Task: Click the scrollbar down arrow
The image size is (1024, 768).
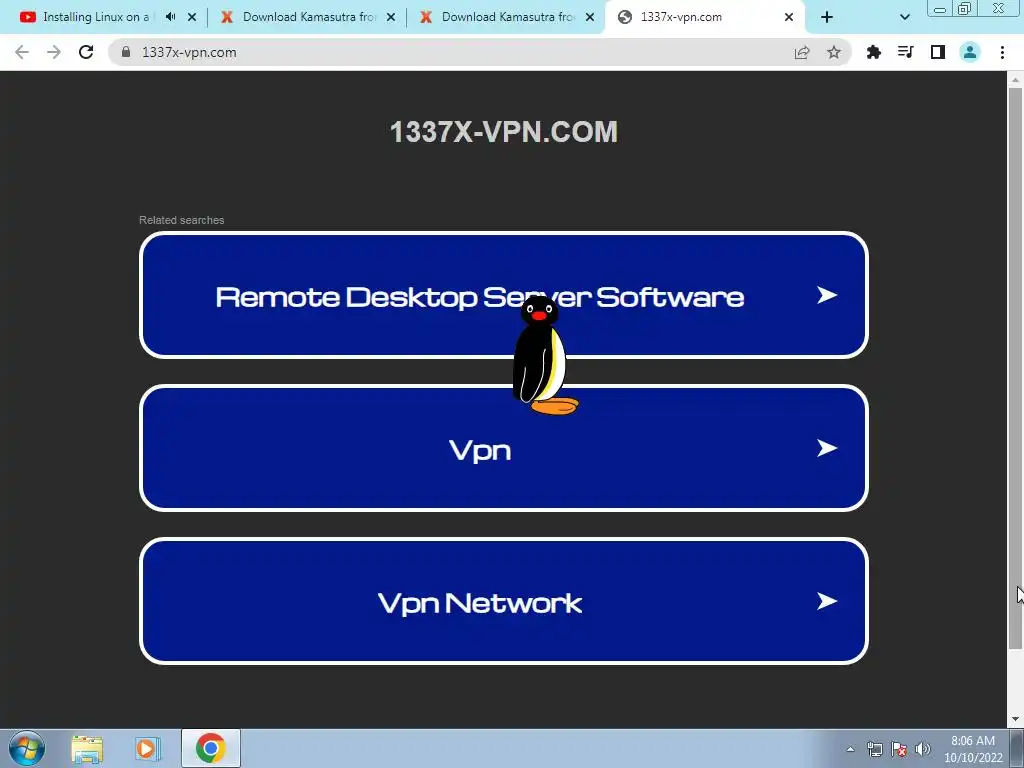Action: (1015, 720)
